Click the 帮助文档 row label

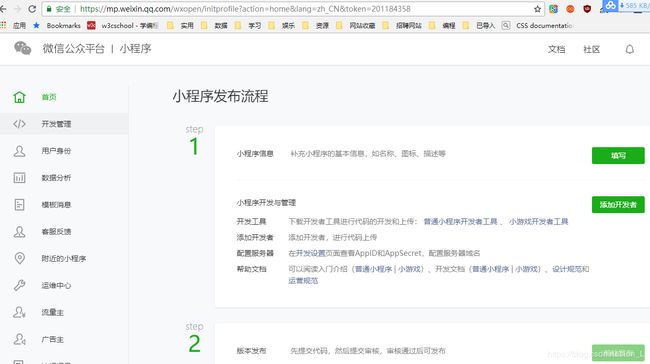(x=251, y=269)
